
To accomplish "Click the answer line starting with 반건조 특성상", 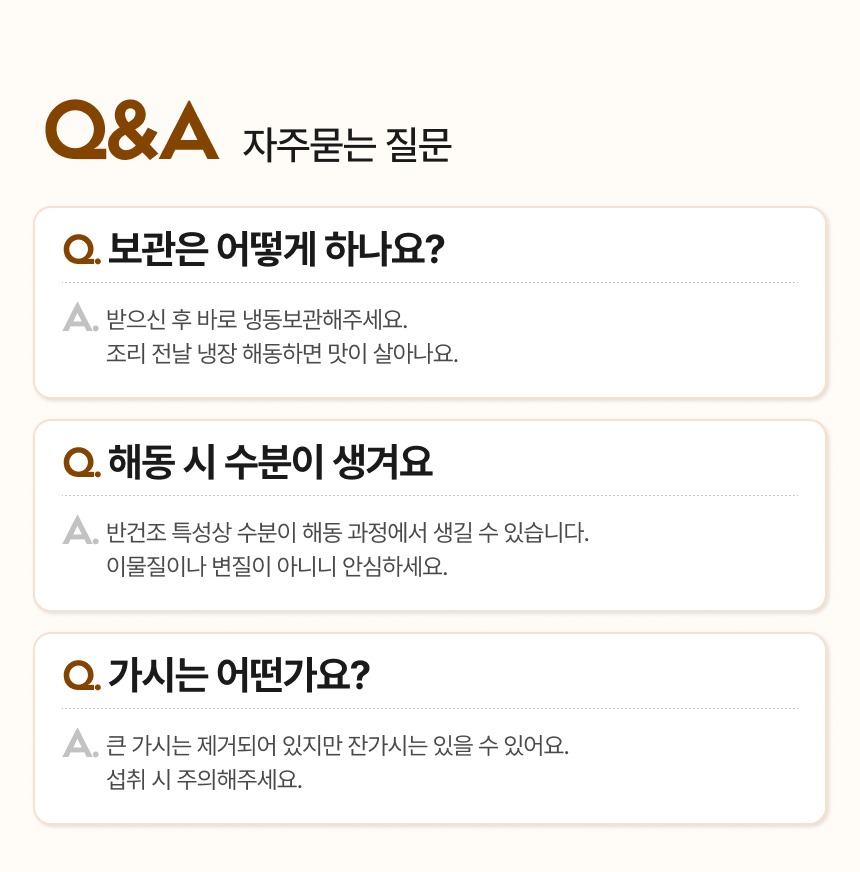I will (347, 532).
